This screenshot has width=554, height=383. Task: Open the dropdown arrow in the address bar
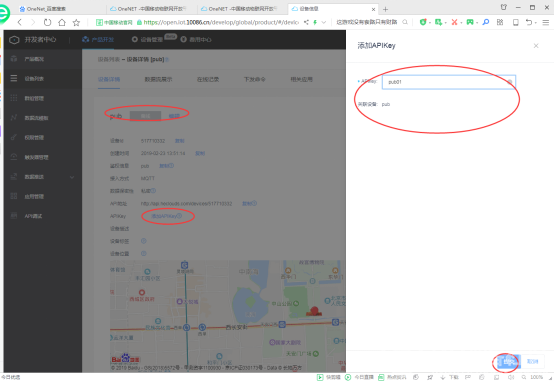[x=324, y=22]
